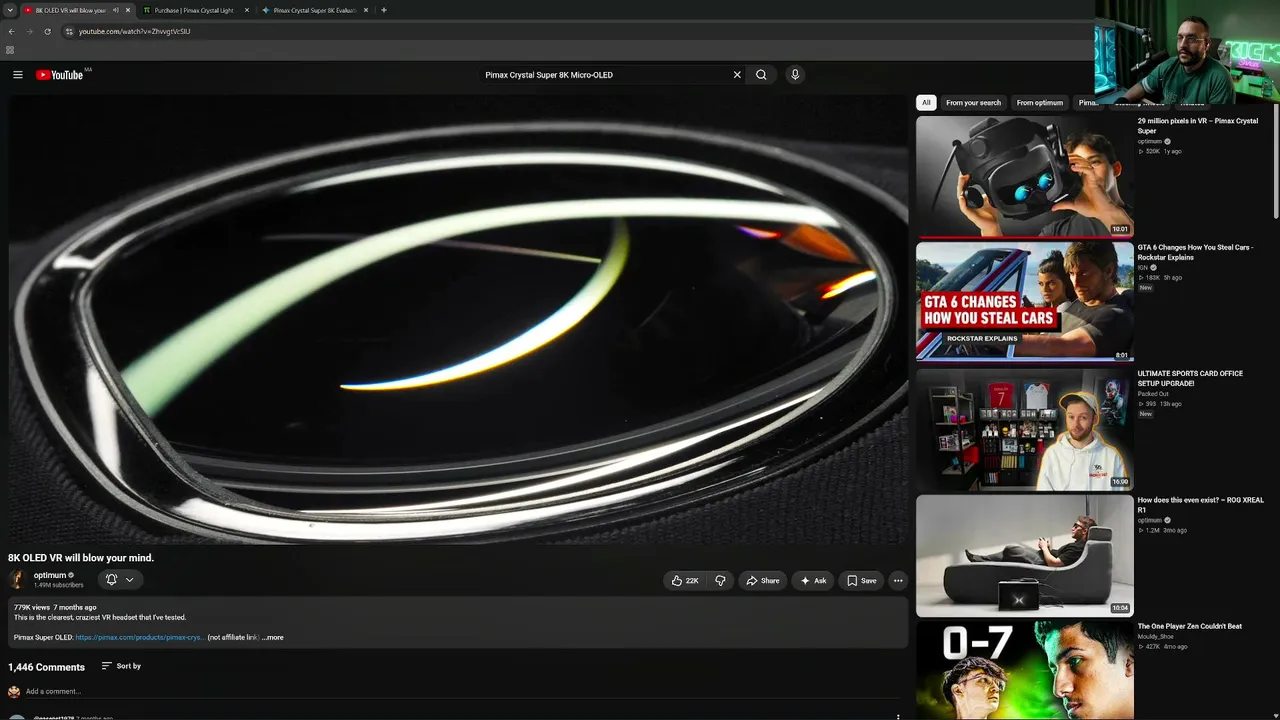The image size is (1280, 720).
Task: Open the pimax.com product link
Action: tap(140, 637)
